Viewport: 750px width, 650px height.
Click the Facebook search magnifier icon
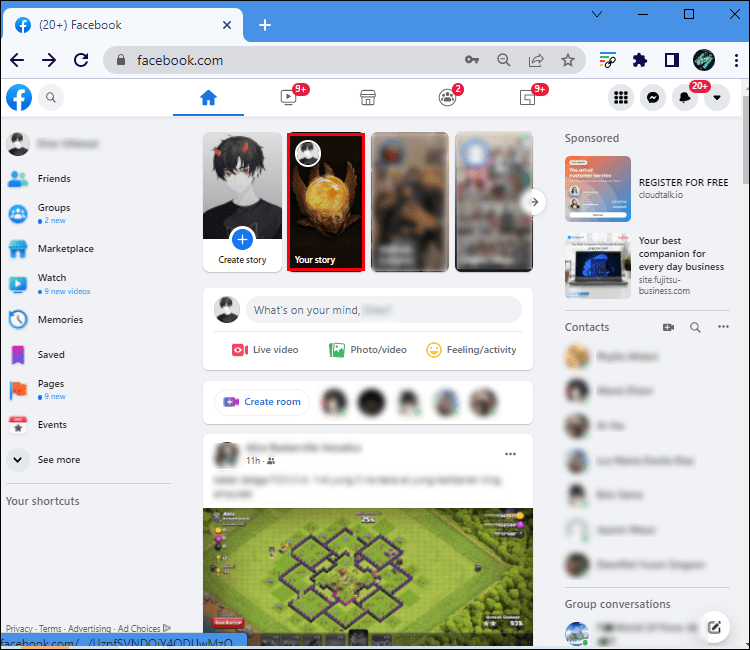coord(49,97)
